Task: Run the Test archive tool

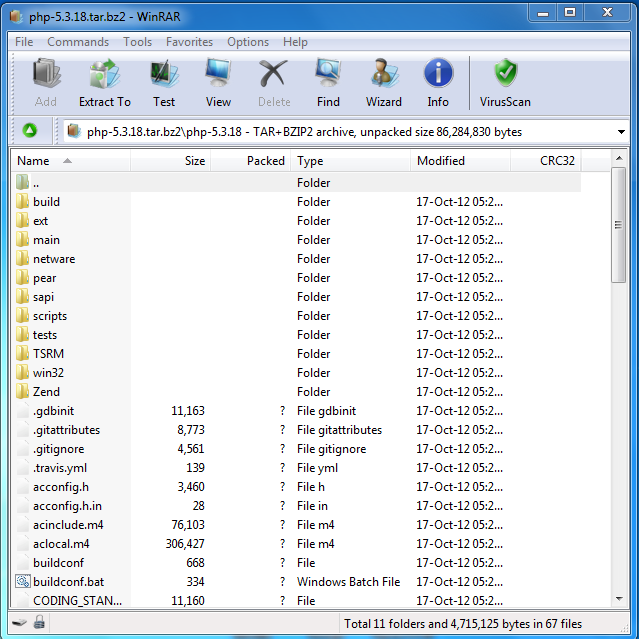Action: coord(164,83)
